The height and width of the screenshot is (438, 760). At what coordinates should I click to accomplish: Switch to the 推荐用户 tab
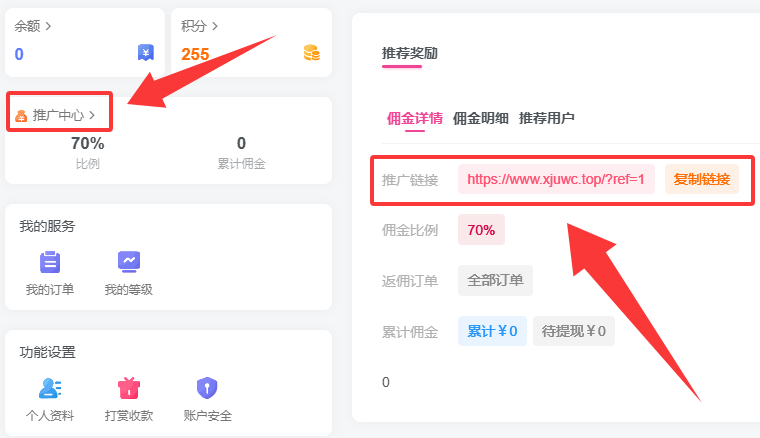[547, 118]
